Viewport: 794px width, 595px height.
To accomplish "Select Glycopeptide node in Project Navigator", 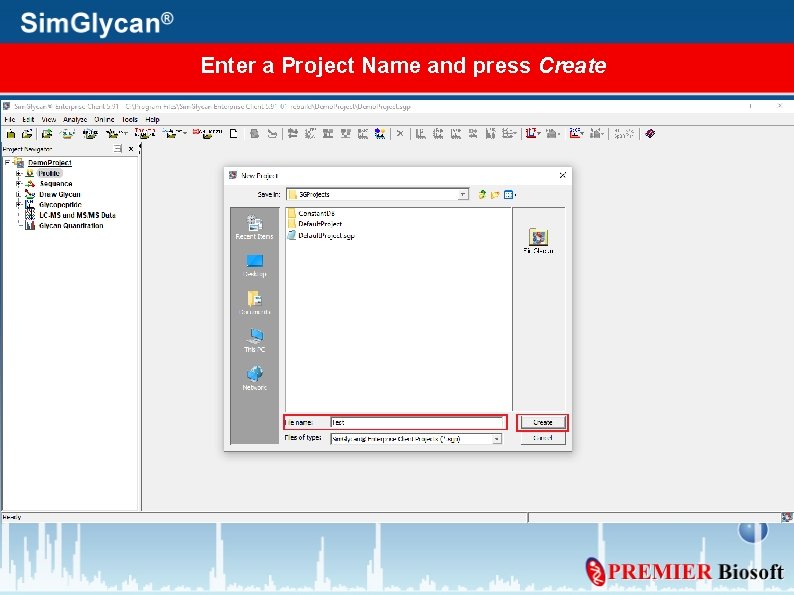I will tap(60, 205).
